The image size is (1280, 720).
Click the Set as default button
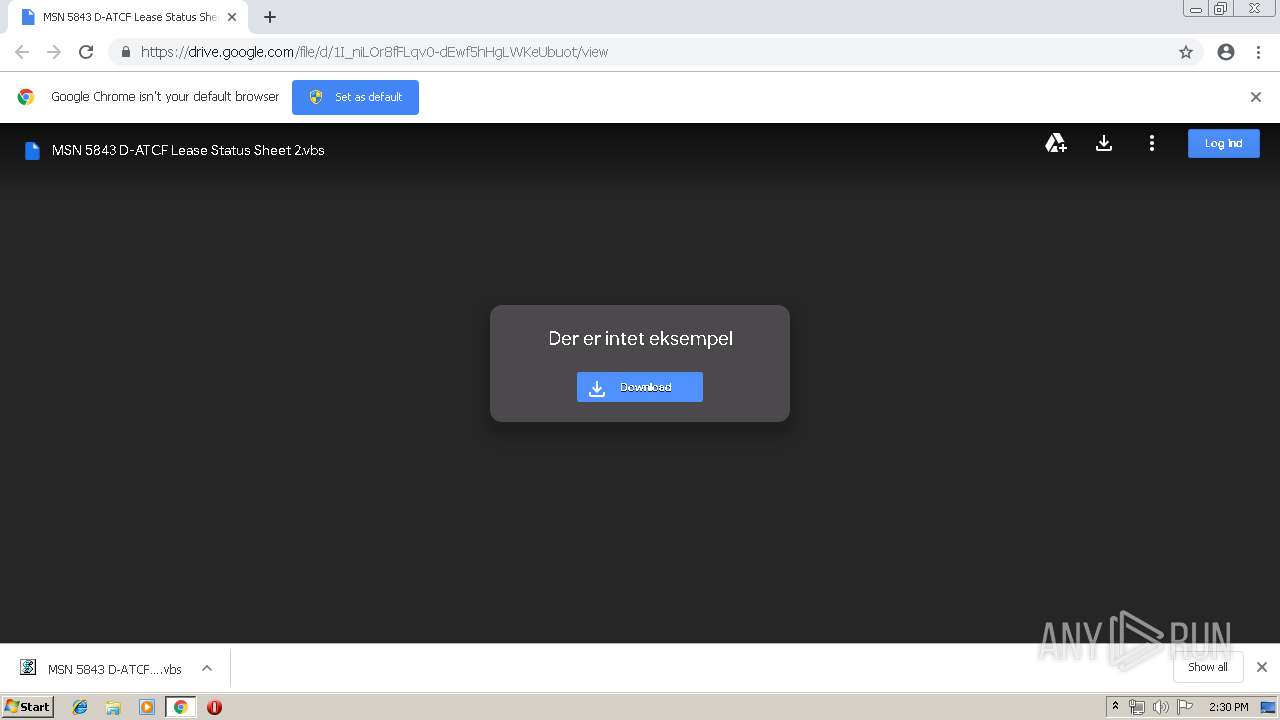(355, 97)
